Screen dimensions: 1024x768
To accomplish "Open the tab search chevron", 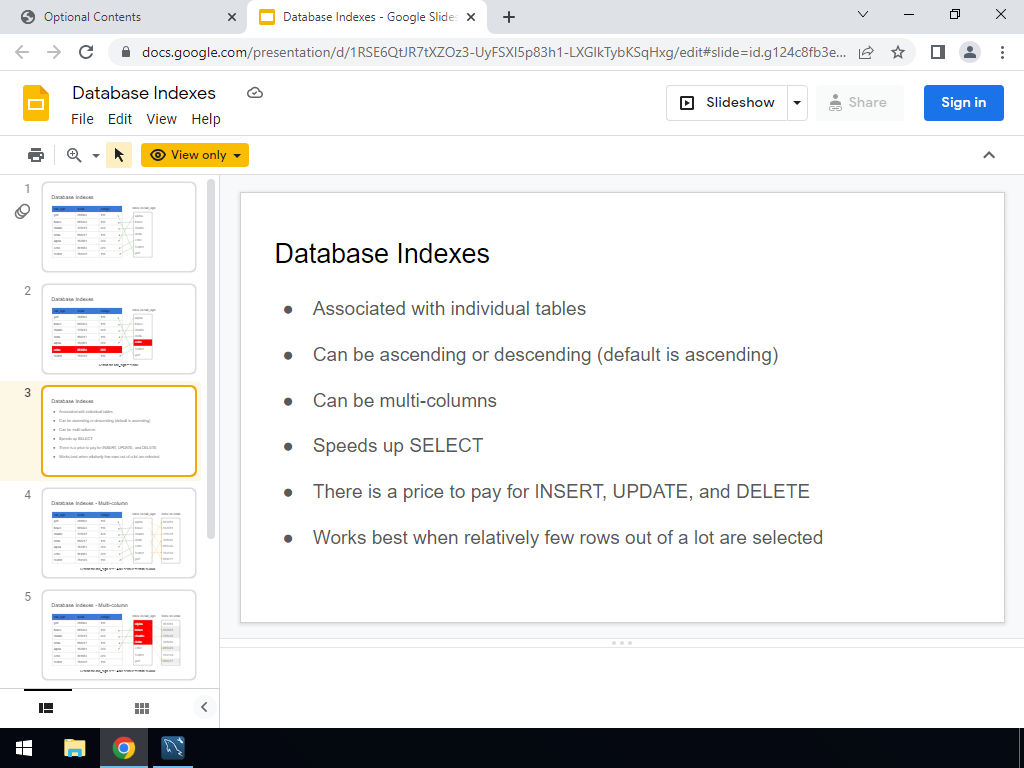I will tap(863, 14).
